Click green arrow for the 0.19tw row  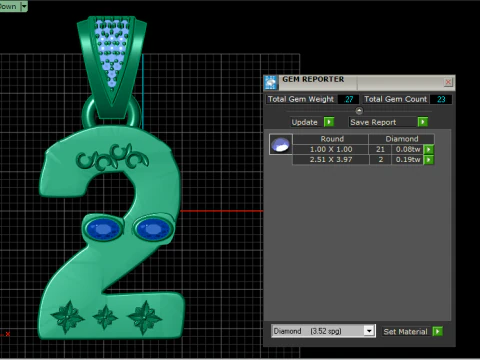tap(428, 160)
